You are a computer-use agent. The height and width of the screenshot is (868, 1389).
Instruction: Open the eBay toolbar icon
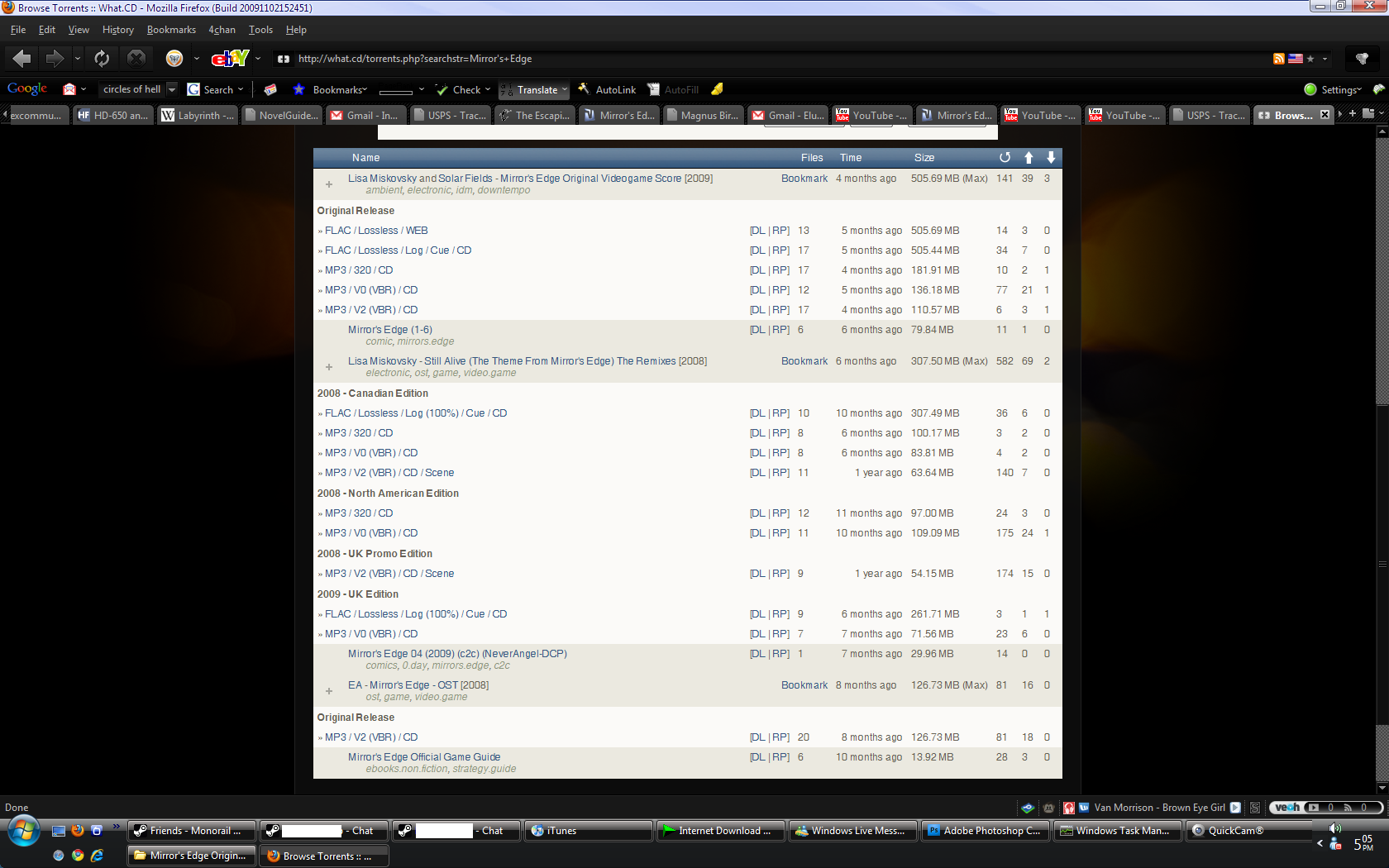pos(230,58)
